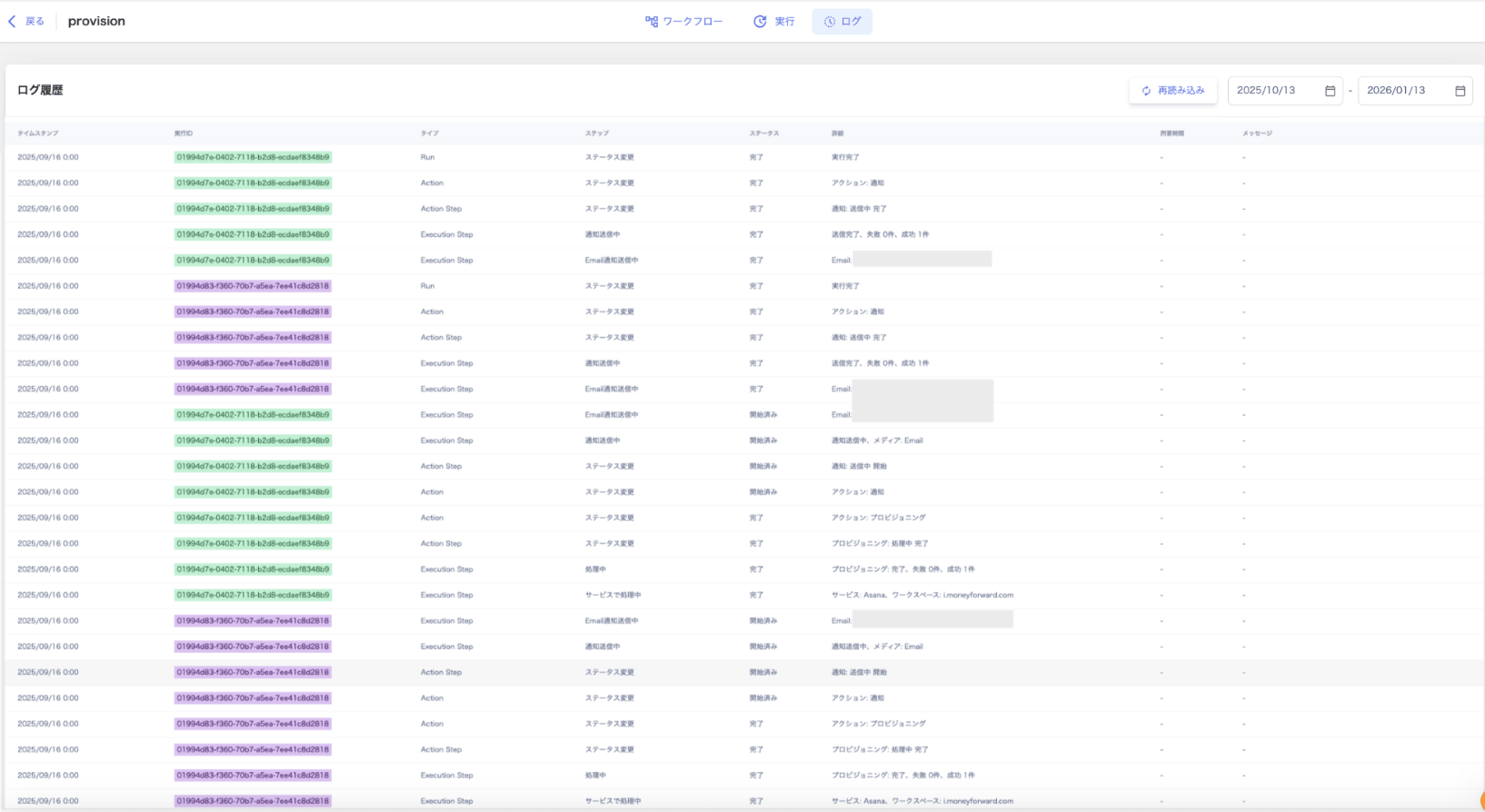Click プロビジョニング: 処理中 完了 in the purple-ID row
Screen dimensions: 1485x812
click(x=880, y=749)
